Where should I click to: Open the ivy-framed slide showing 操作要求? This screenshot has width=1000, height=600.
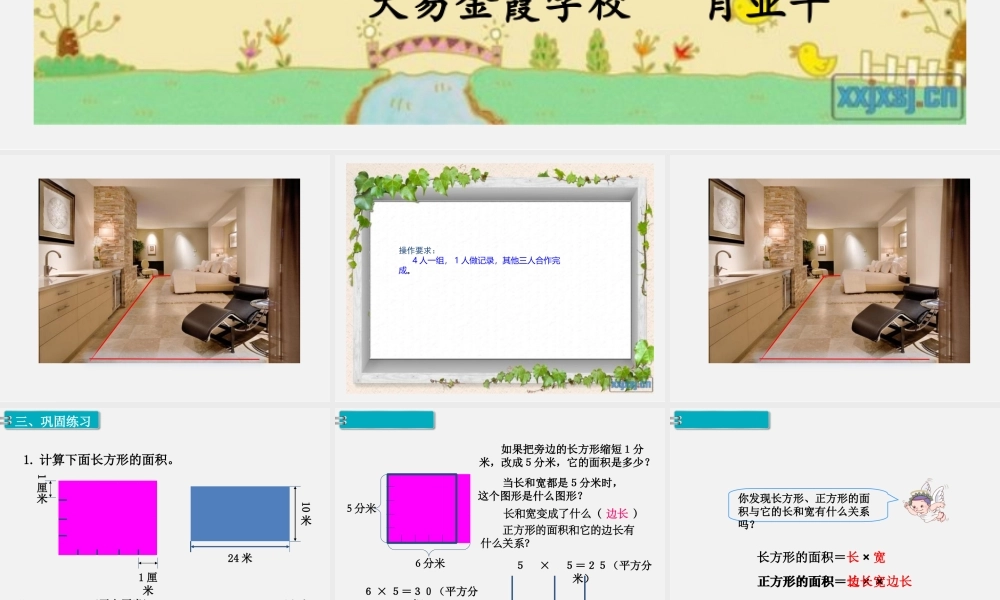click(x=500, y=277)
